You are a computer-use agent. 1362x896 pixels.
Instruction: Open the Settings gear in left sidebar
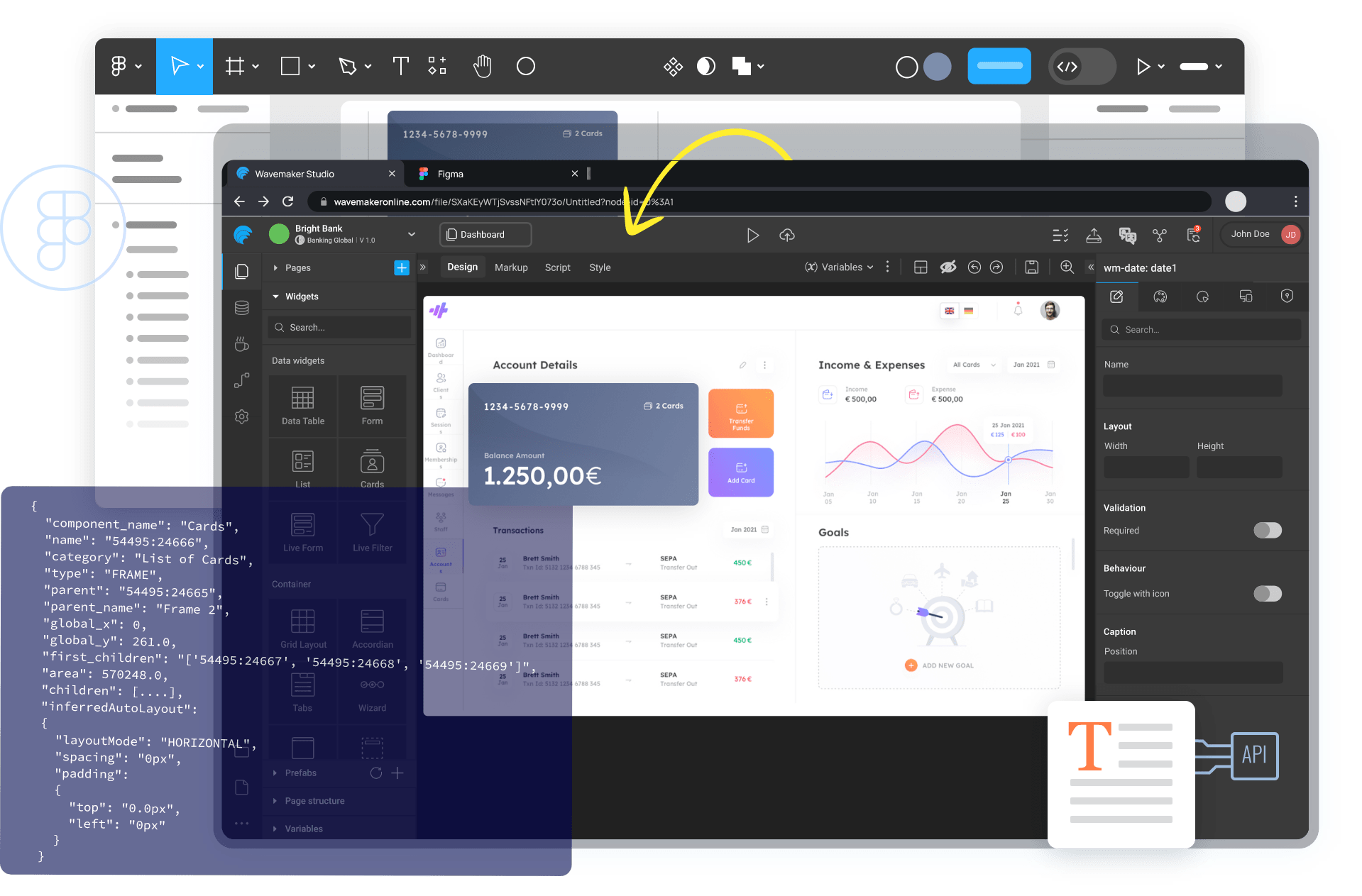click(x=241, y=416)
